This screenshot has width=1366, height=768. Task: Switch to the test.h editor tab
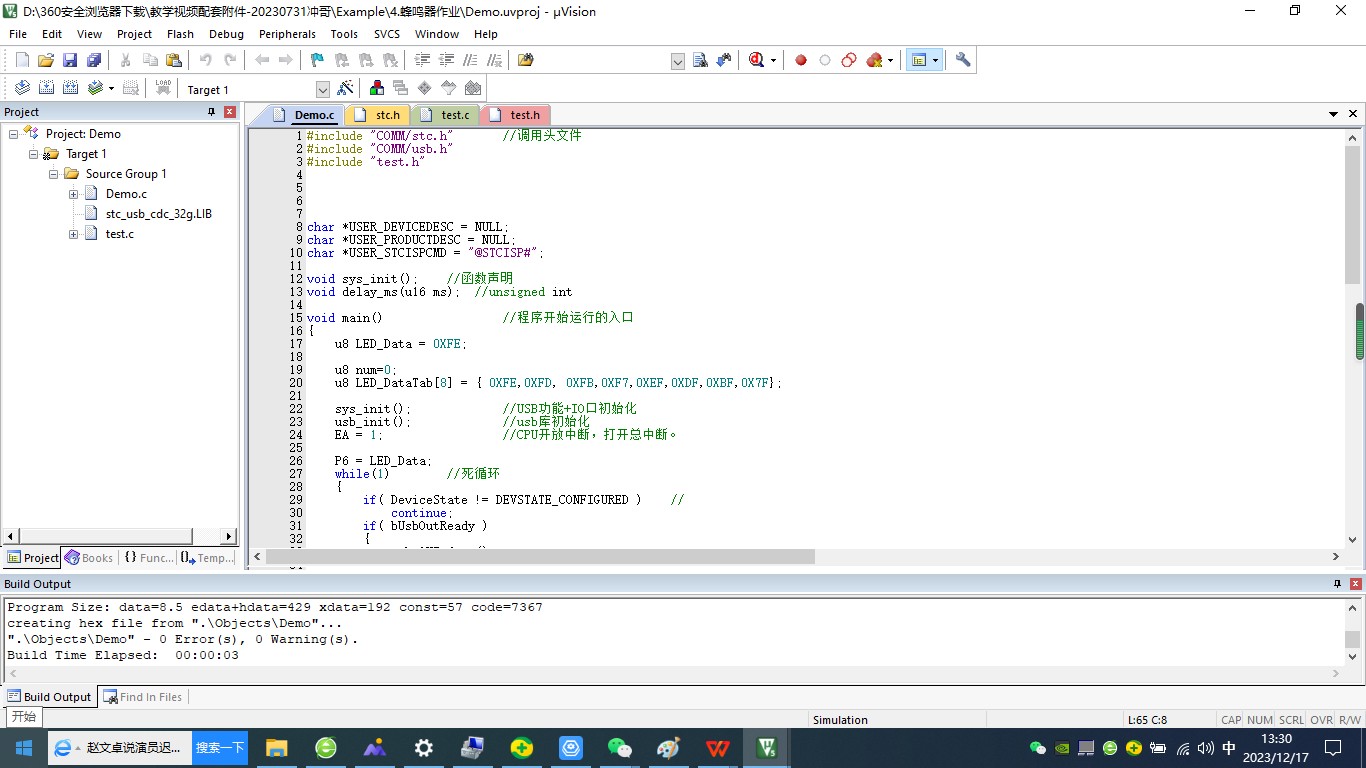517,115
